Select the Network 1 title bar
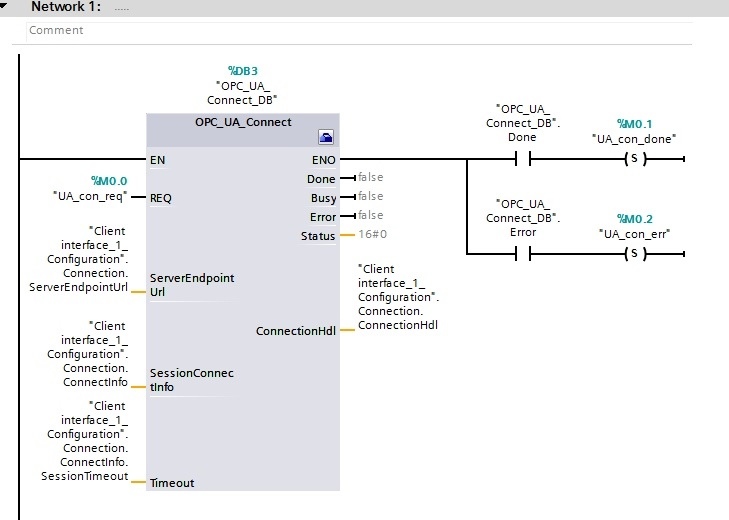The image size is (729, 520). [364, 7]
